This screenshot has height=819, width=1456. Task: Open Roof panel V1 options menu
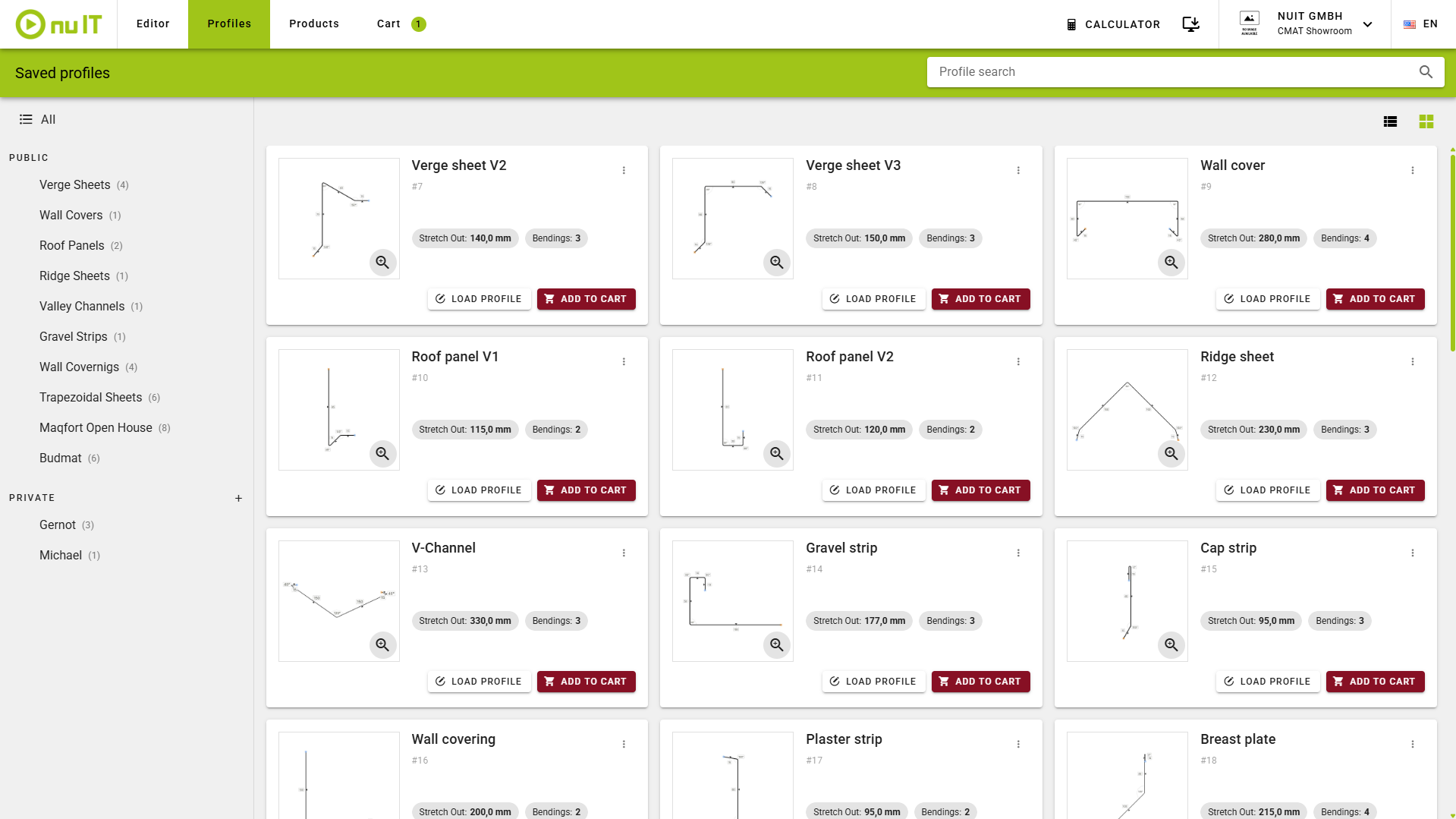click(624, 362)
